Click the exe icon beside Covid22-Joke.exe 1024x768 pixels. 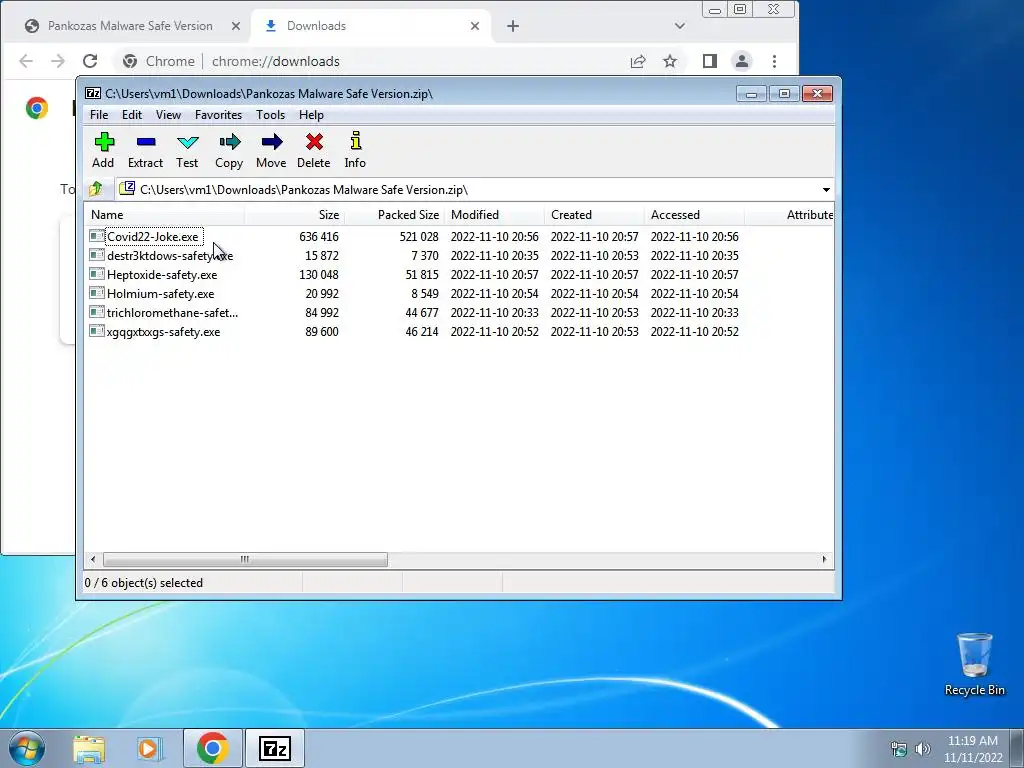(x=97, y=236)
